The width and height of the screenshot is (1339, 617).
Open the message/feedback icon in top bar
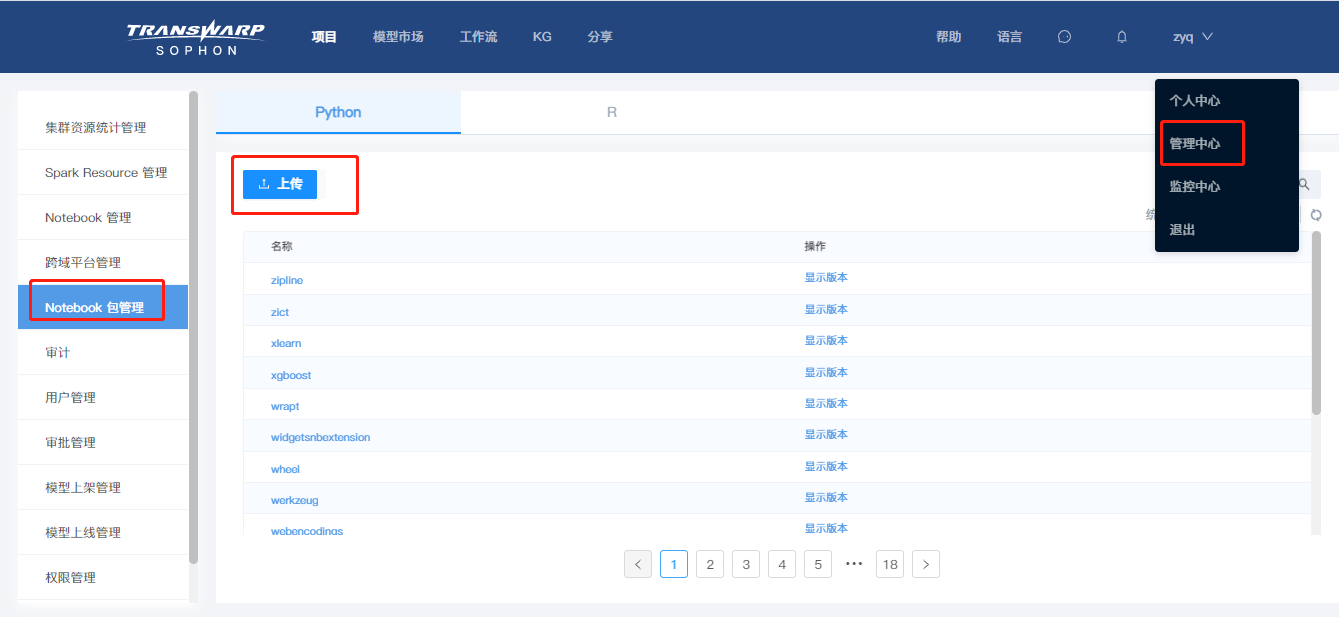pyautogui.click(x=1064, y=36)
